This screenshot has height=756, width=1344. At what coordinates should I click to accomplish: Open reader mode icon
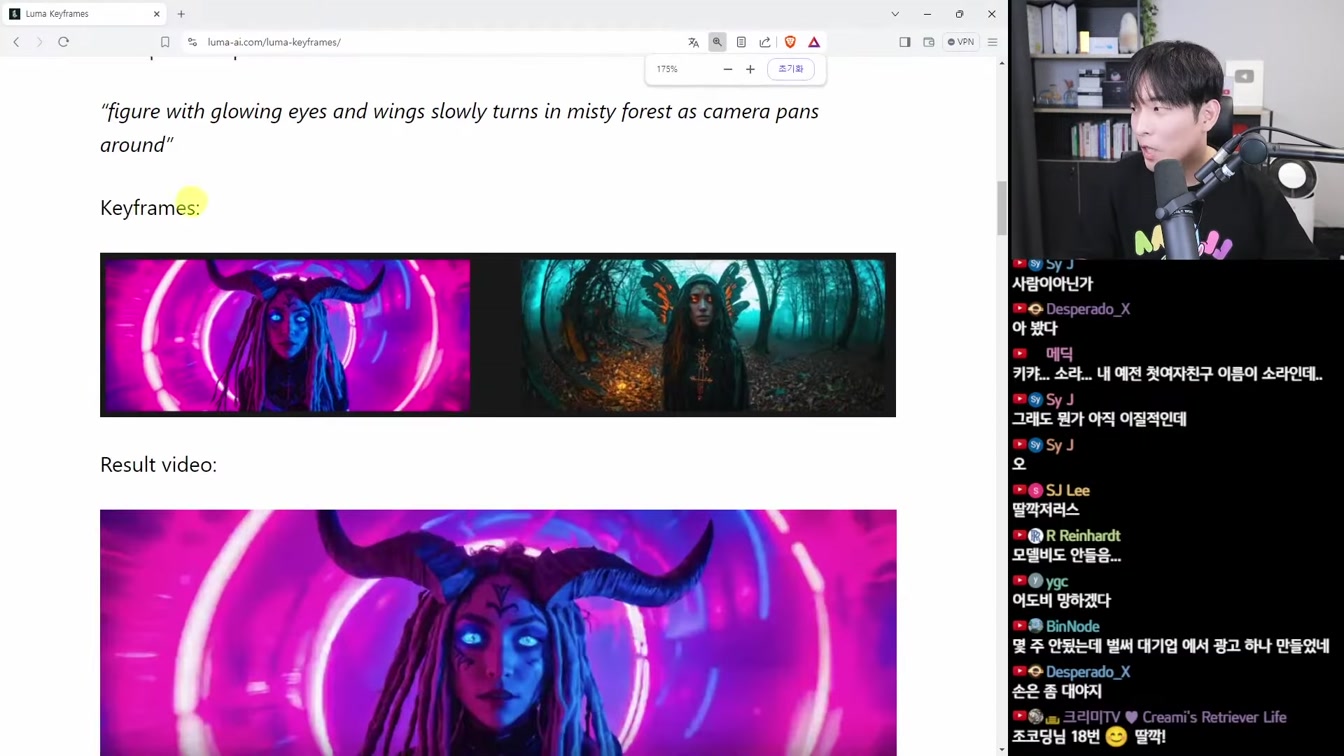[741, 42]
